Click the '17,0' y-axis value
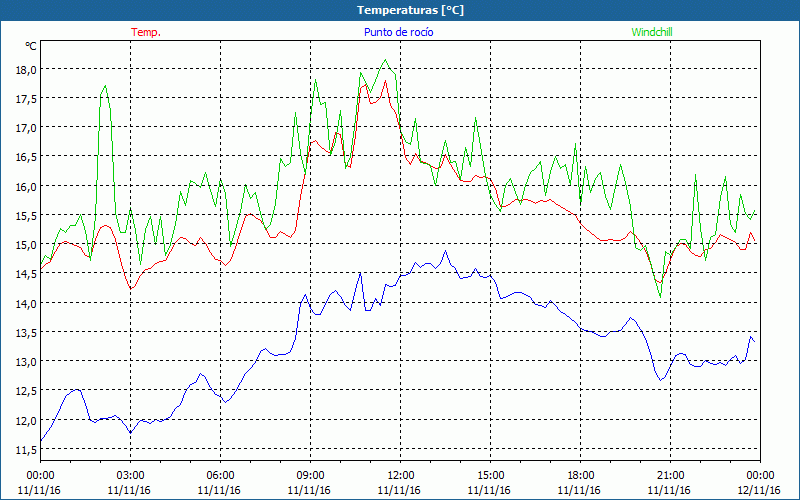 point(26,128)
